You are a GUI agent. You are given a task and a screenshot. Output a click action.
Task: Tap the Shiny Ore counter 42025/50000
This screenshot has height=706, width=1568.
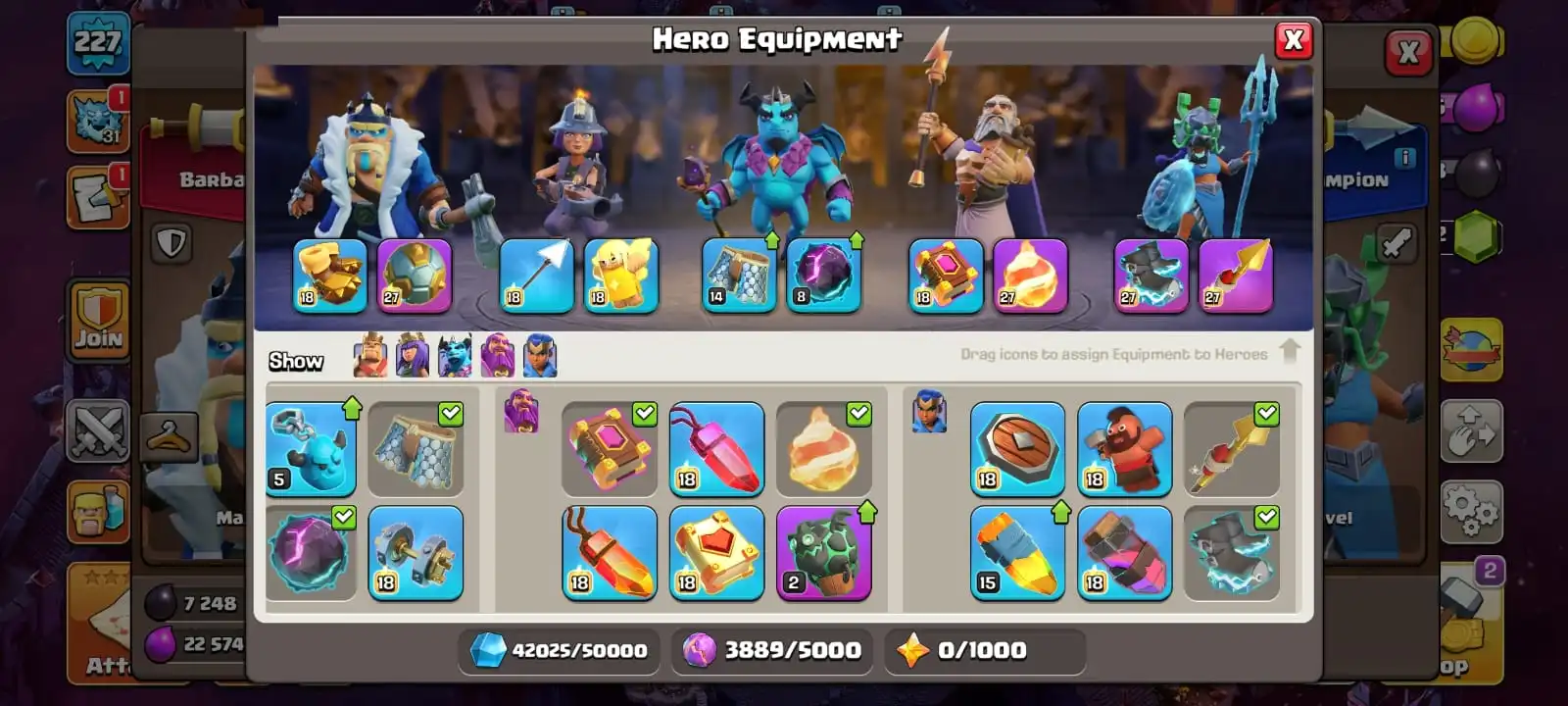tap(559, 650)
